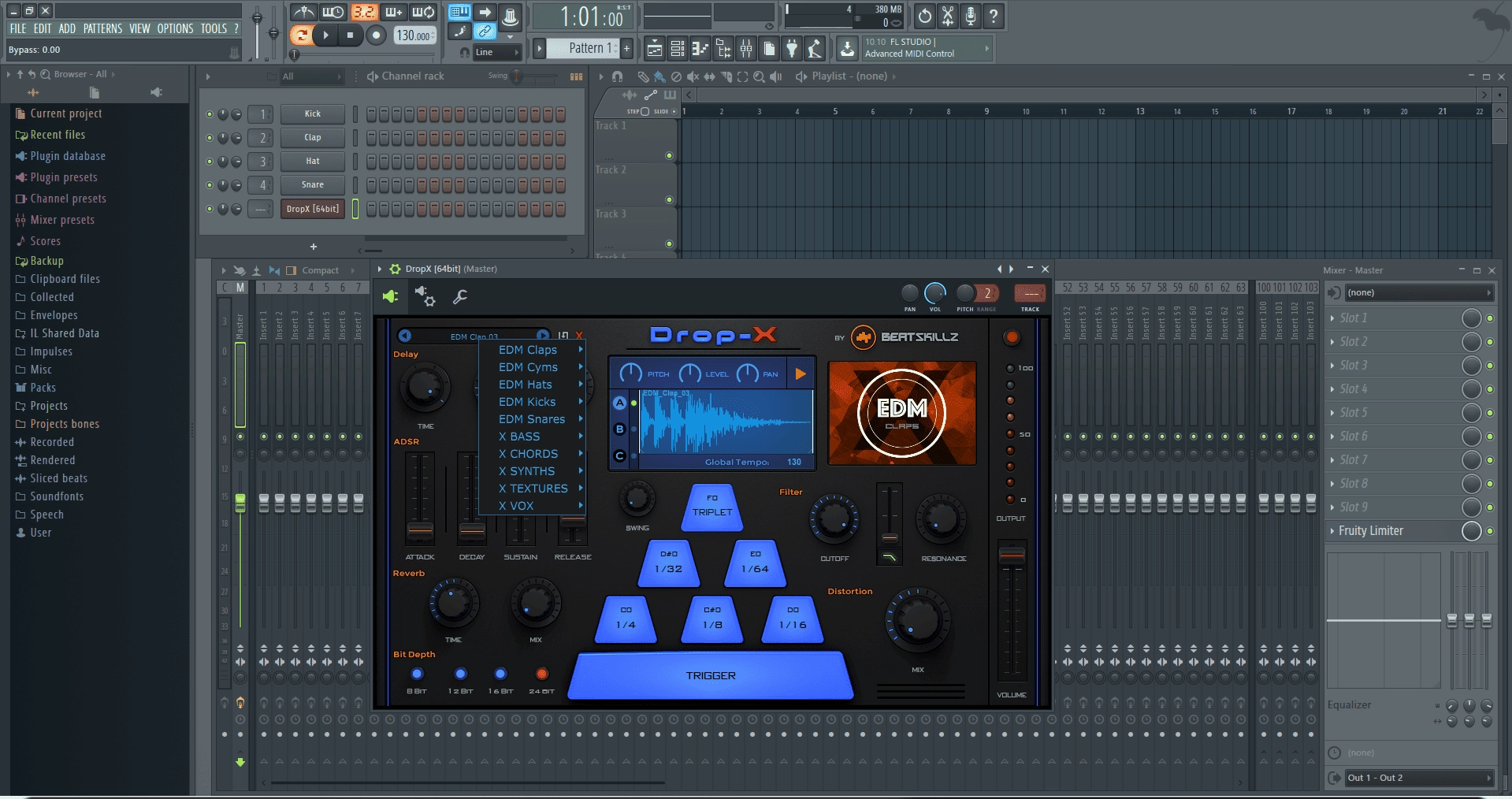The image size is (1512, 799).
Task: Open Mixer output Out 1 - Out 2 dropdown
Action: tap(1419, 778)
